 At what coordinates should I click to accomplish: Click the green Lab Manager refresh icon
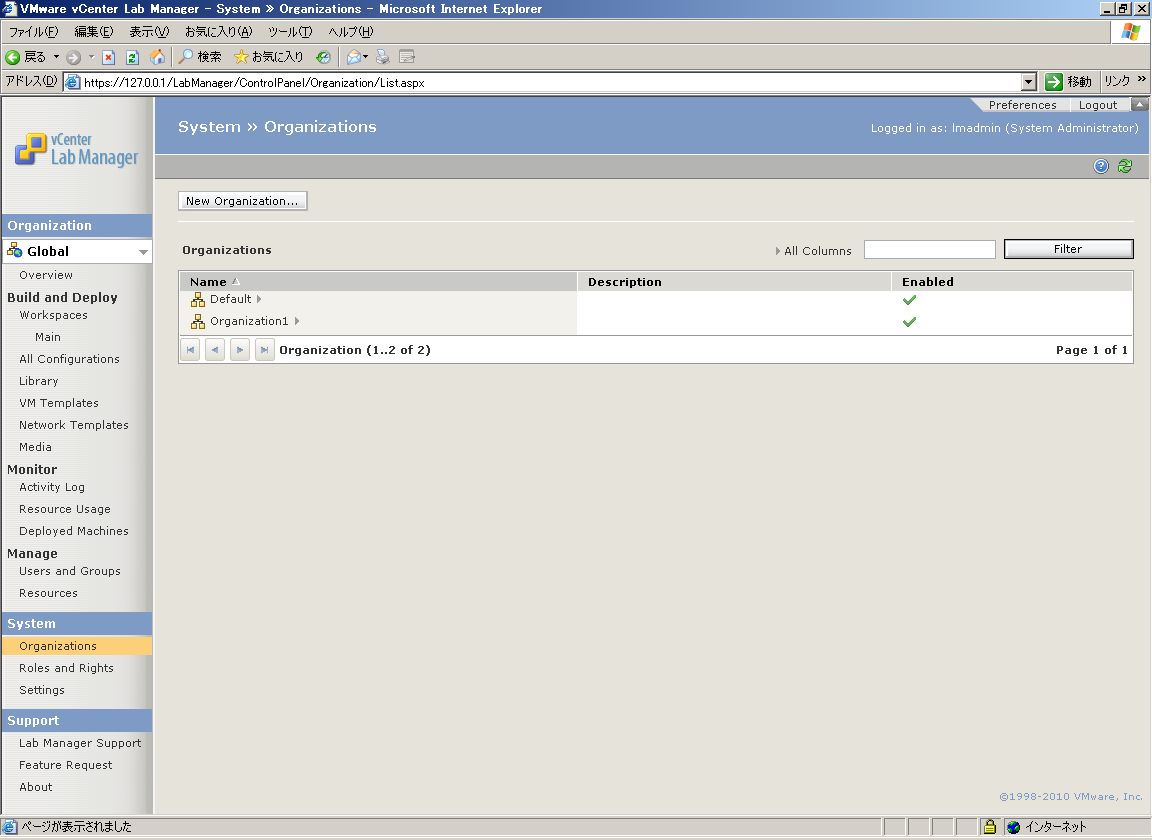(1125, 166)
